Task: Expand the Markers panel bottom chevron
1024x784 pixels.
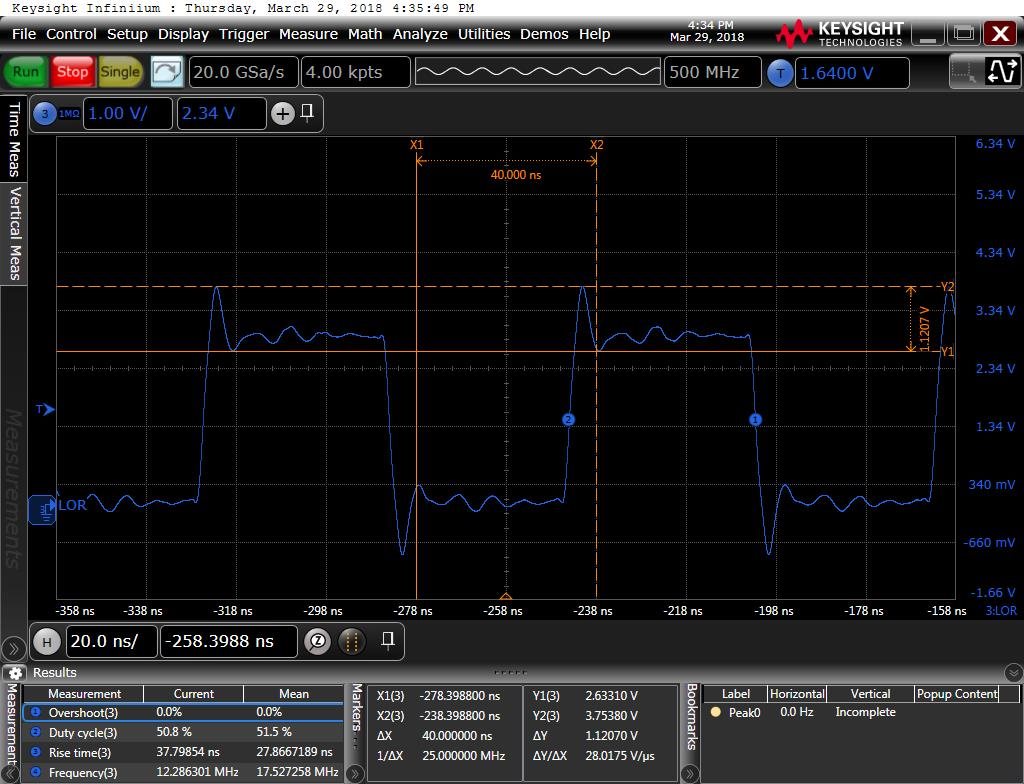Action: [355, 775]
